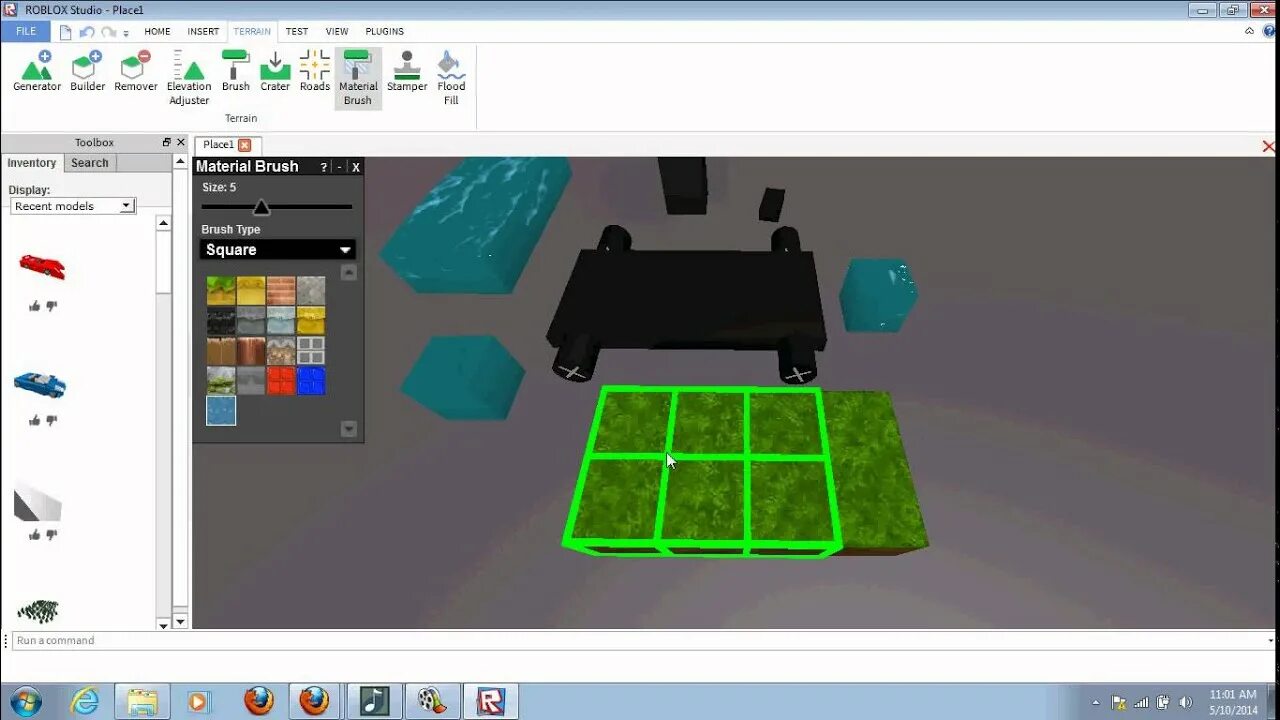Select the terrain Builder tool
Image resolution: width=1280 pixels, height=720 pixels.
[x=87, y=72]
